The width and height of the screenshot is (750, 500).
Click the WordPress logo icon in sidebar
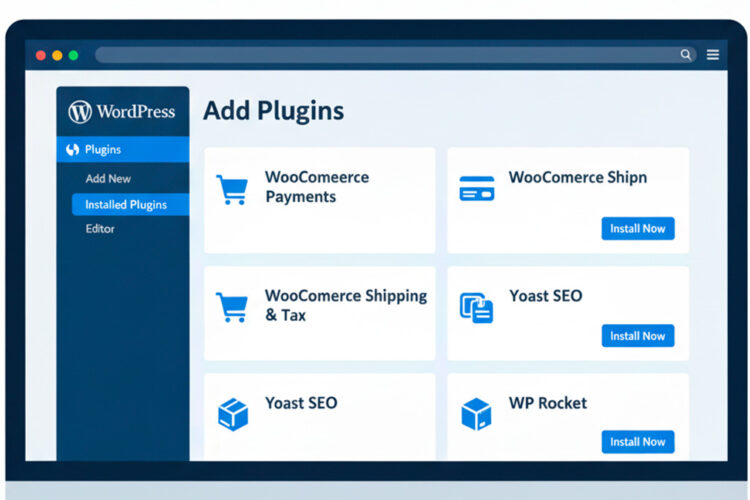click(80, 112)
